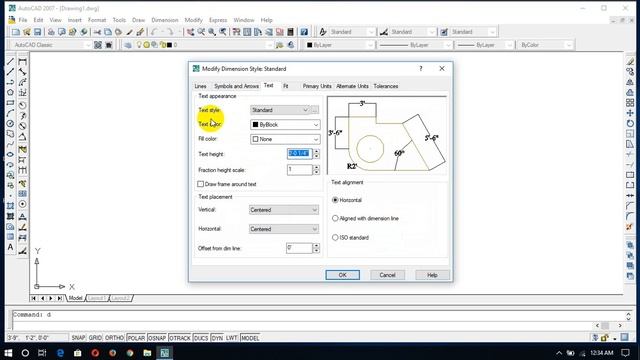Open the Text color ByBlock dropdown
The image size is (640, 360).
point(285,124)
